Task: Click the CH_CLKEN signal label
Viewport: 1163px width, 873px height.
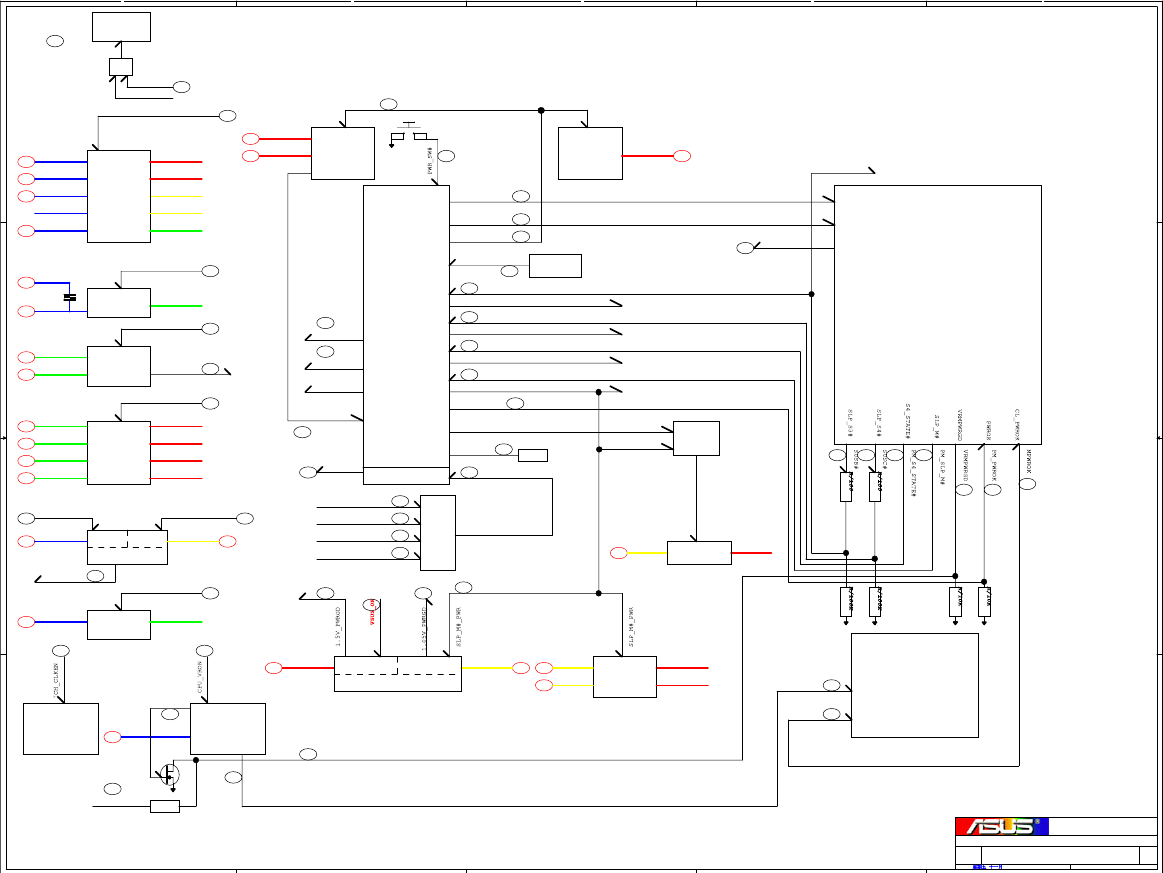Action: coord(56,679)
